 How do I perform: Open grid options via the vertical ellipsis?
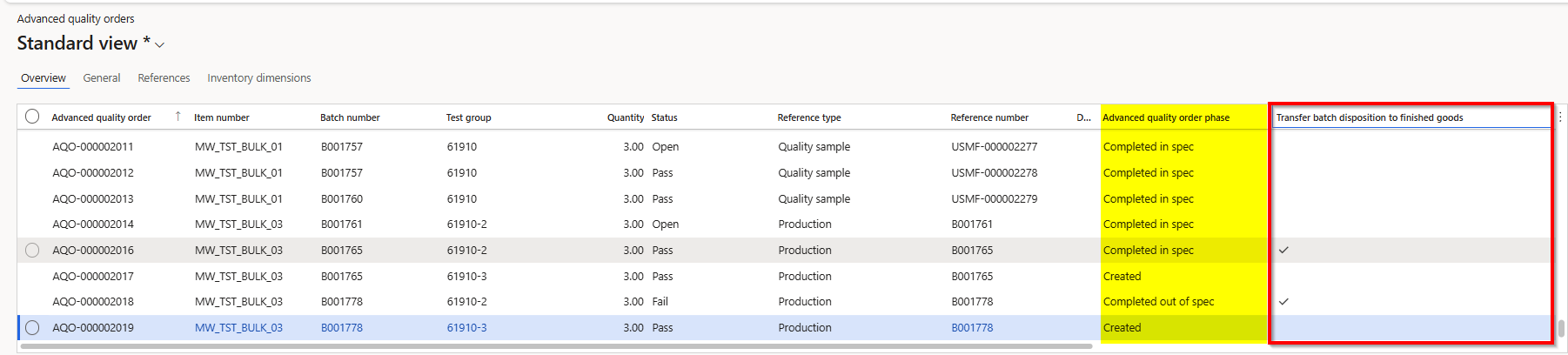coord(1560,117)
